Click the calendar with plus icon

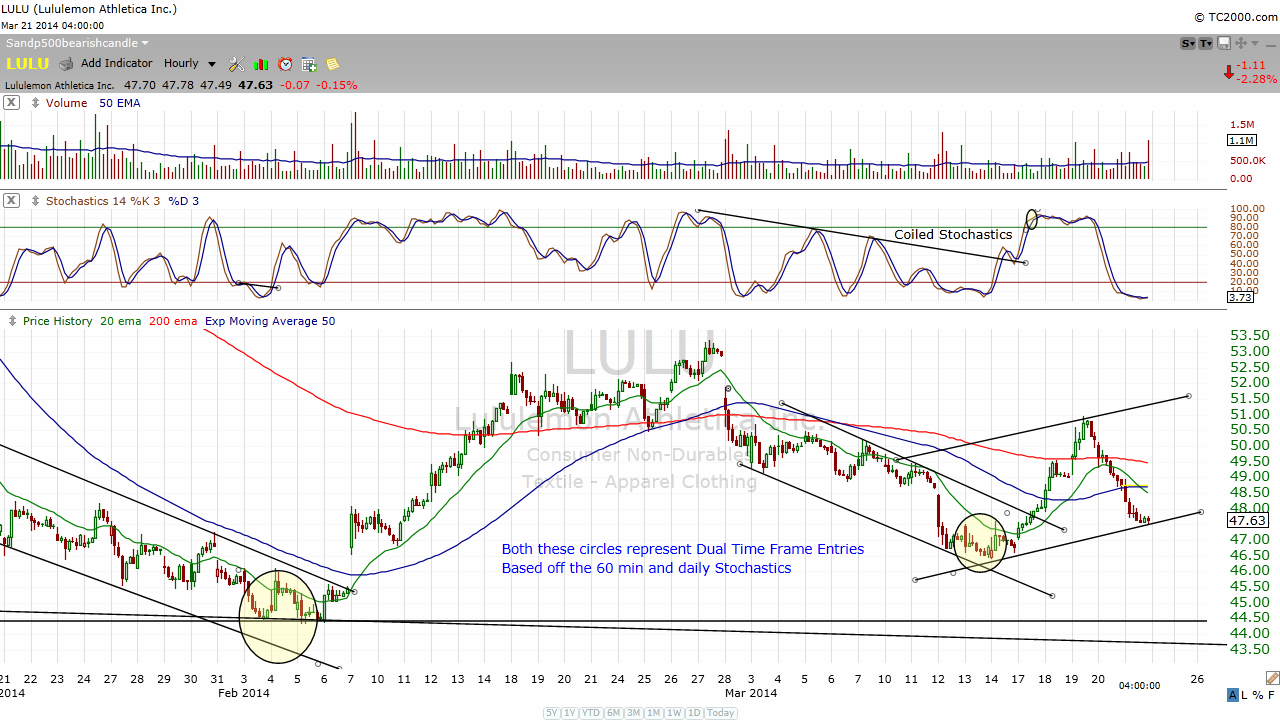309,64
